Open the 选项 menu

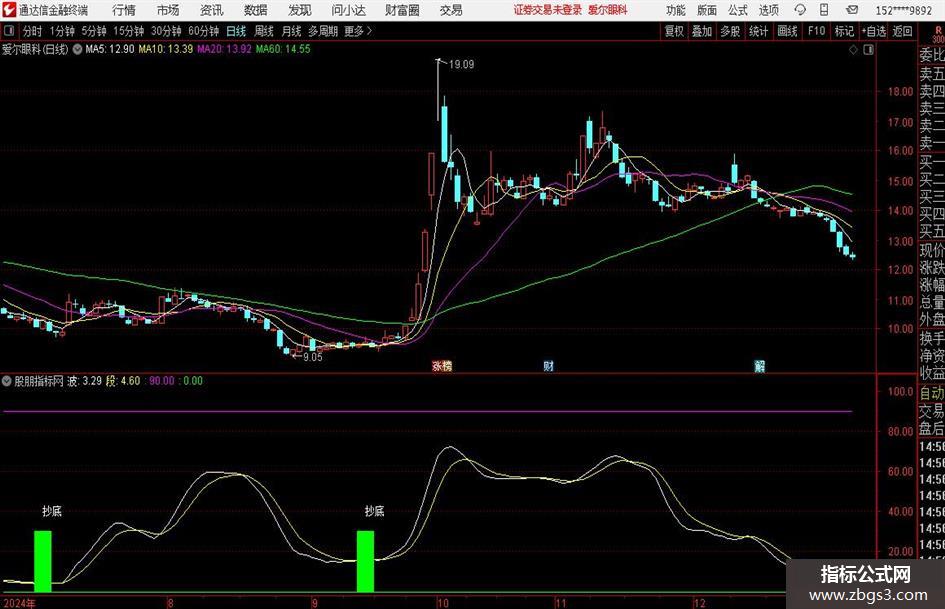coord(769,10)
